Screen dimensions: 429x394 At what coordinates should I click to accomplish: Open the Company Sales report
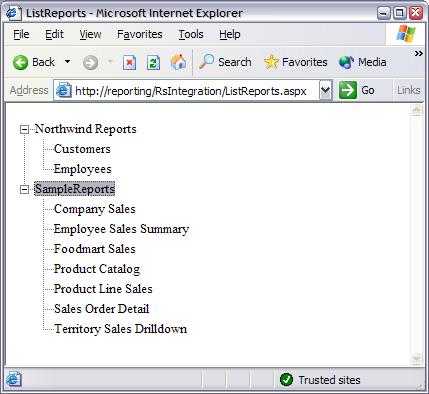click(95, 209)
